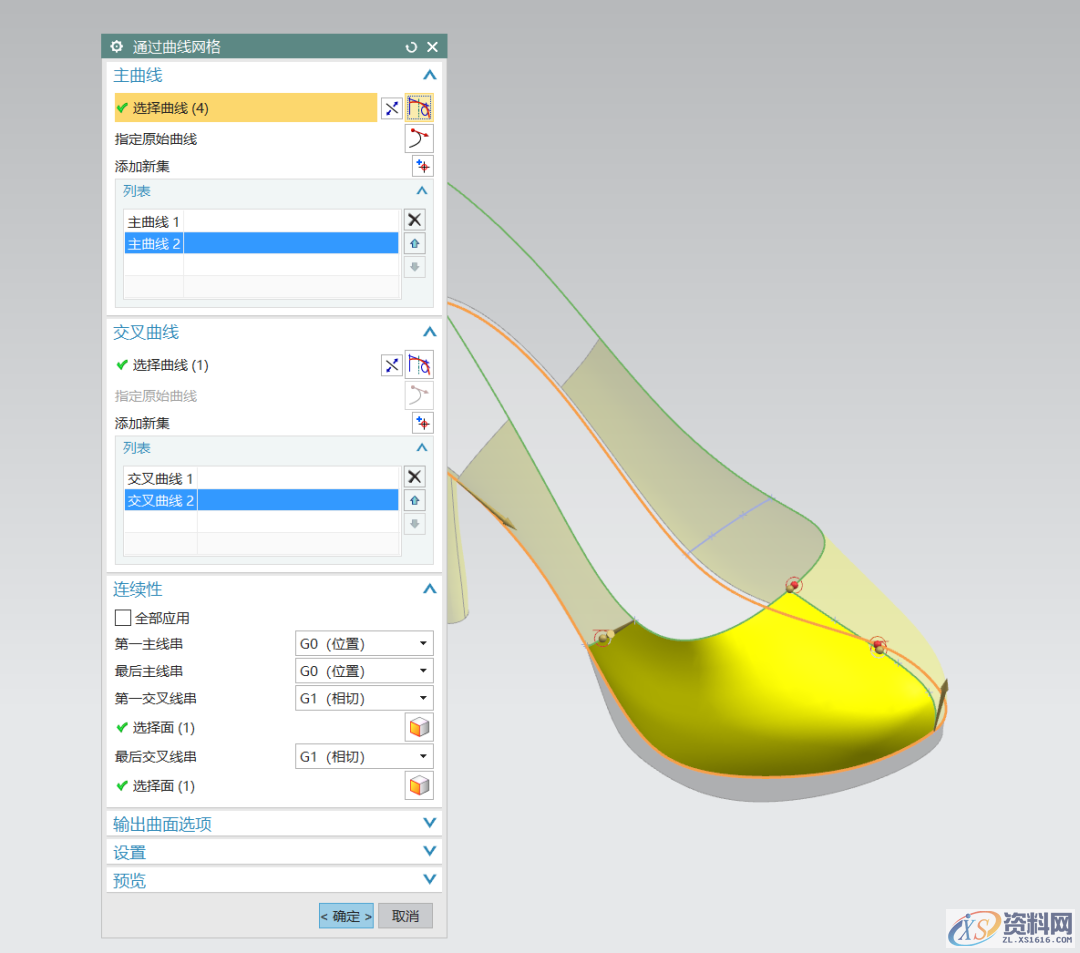
Task: Open face selection icon for 第一交叉线串
Action: click(419, 727)
